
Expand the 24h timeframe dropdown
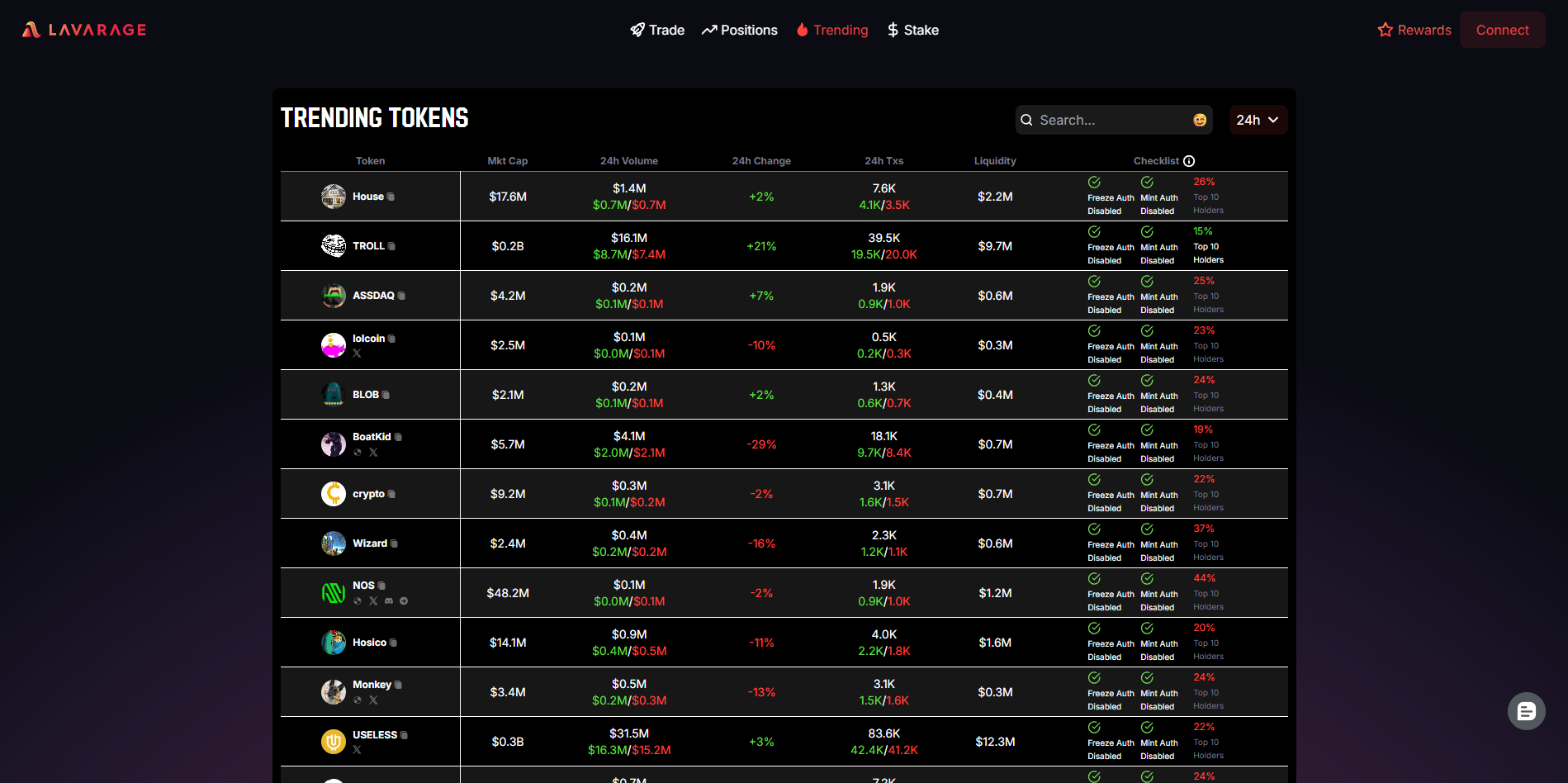tap(1258, 121)
